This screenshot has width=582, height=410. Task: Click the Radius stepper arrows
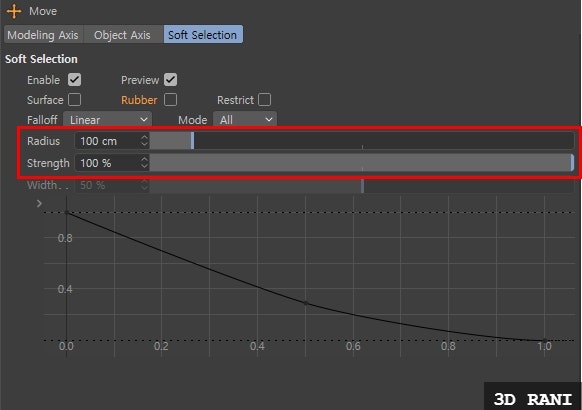[x=144, y=141]
